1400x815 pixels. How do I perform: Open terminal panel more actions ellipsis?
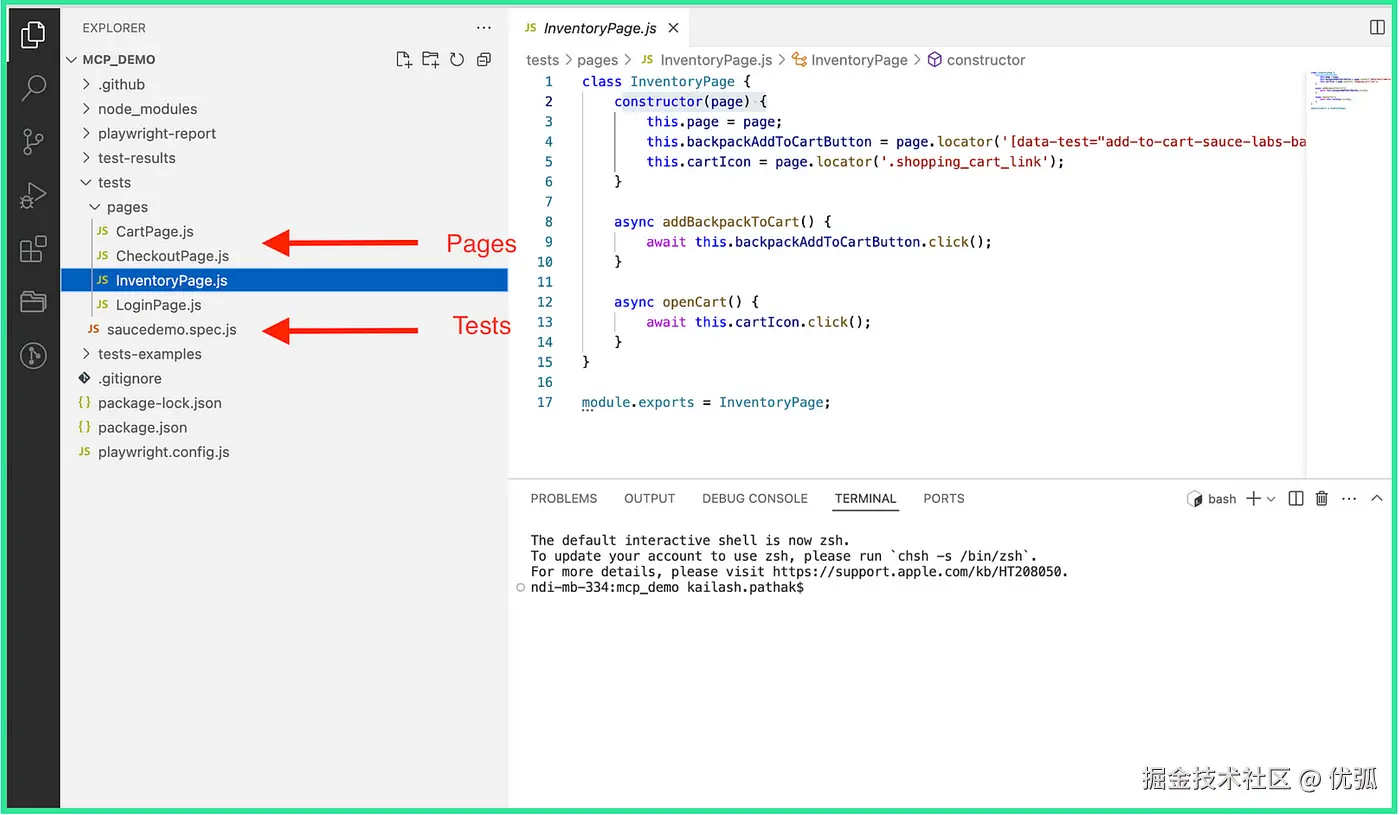[1349, 498]
